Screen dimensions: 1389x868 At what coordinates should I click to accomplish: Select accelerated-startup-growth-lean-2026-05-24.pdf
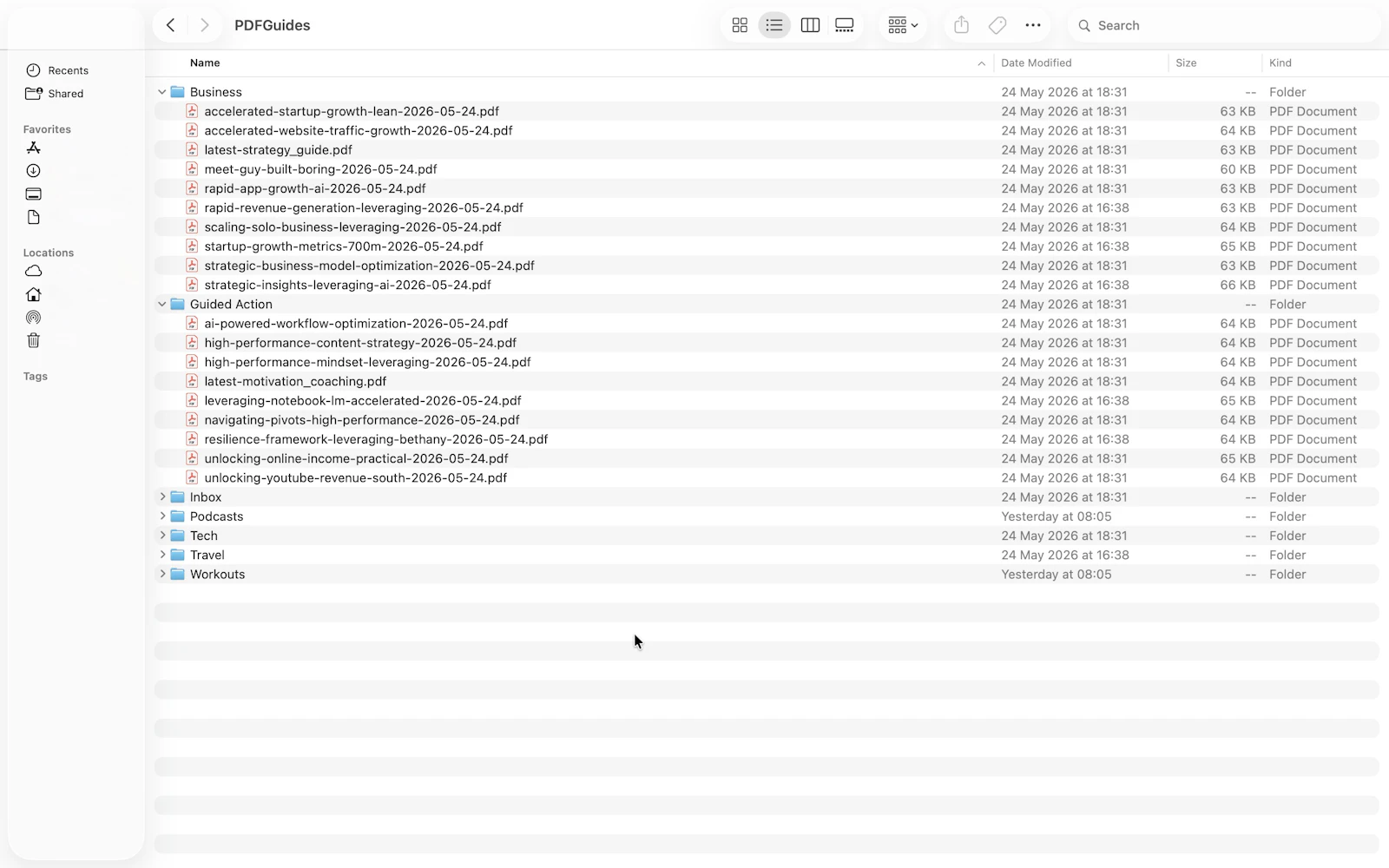(352, 111)
